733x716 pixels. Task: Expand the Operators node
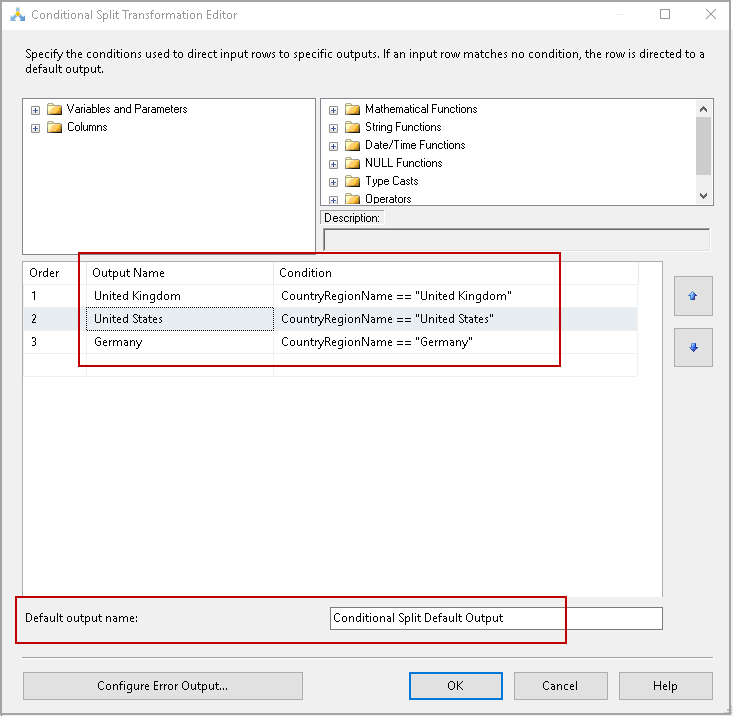click(x=333, y=200)
